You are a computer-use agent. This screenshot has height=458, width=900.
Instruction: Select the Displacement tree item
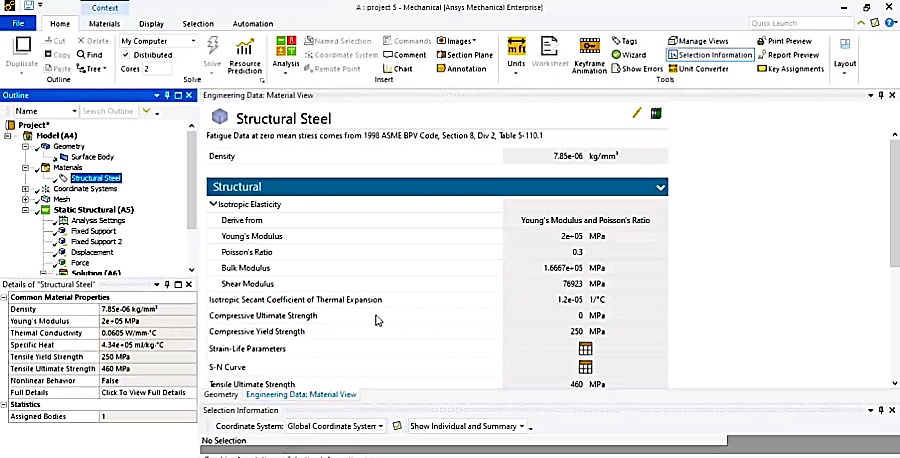point(92,253)
